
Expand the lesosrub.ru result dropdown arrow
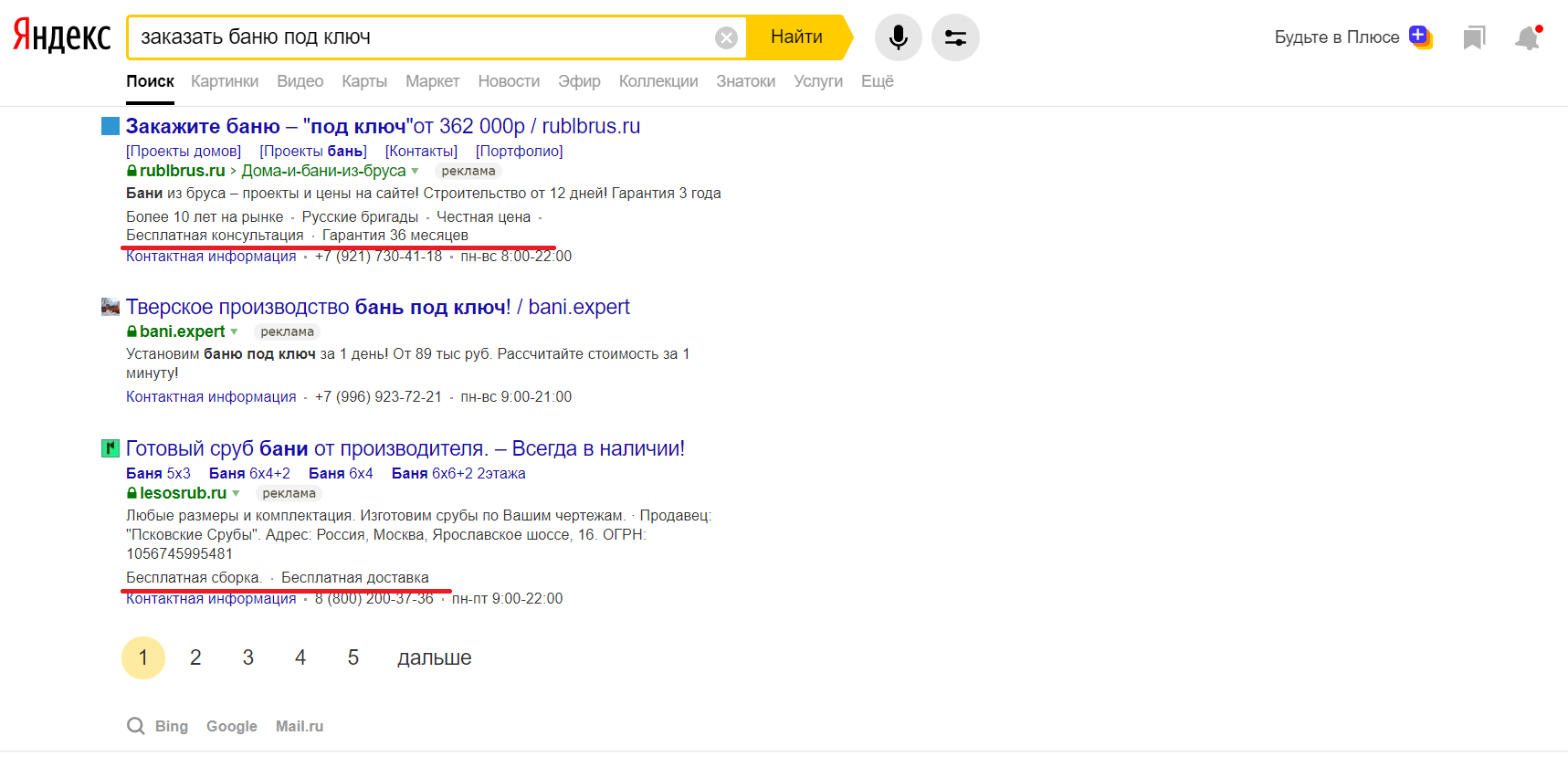(237, 493)
